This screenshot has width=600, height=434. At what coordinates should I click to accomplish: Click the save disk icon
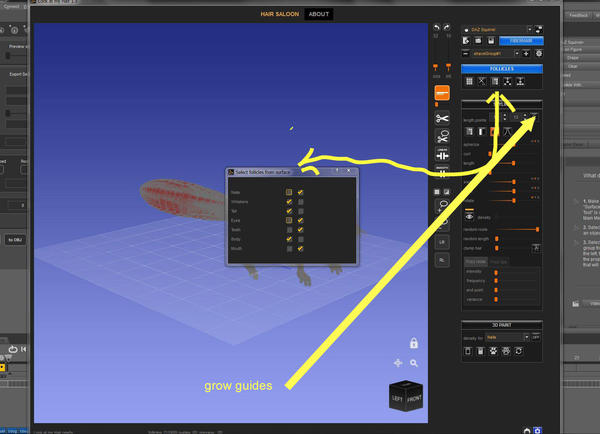491,41
